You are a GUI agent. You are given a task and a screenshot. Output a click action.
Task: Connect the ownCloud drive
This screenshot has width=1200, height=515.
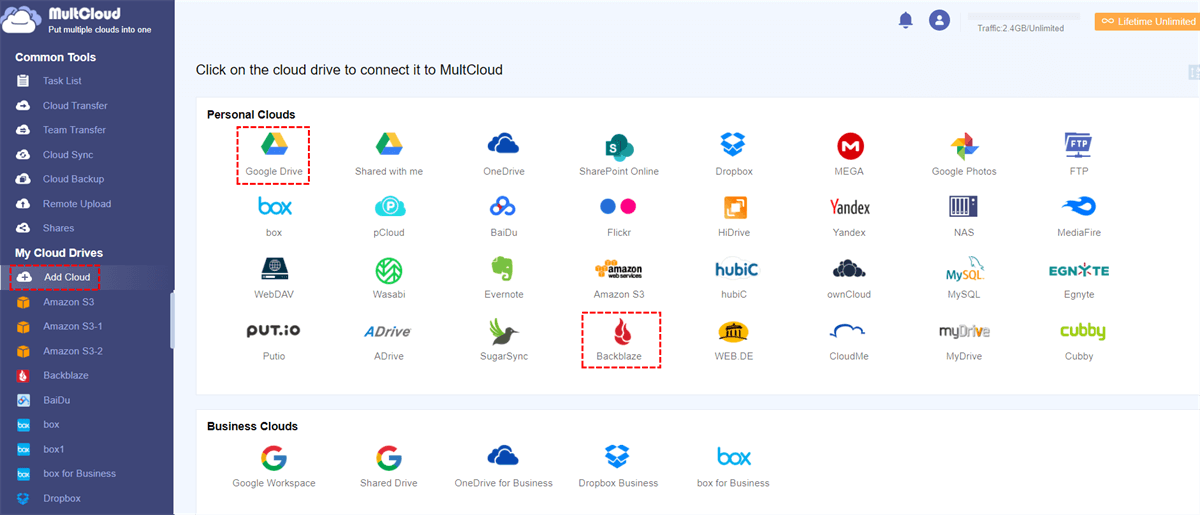tap(849, 278)
